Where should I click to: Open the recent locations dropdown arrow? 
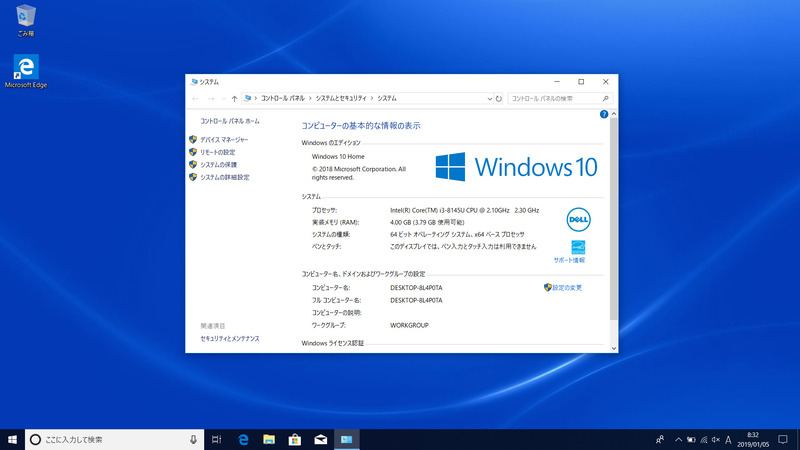point(223,98)
